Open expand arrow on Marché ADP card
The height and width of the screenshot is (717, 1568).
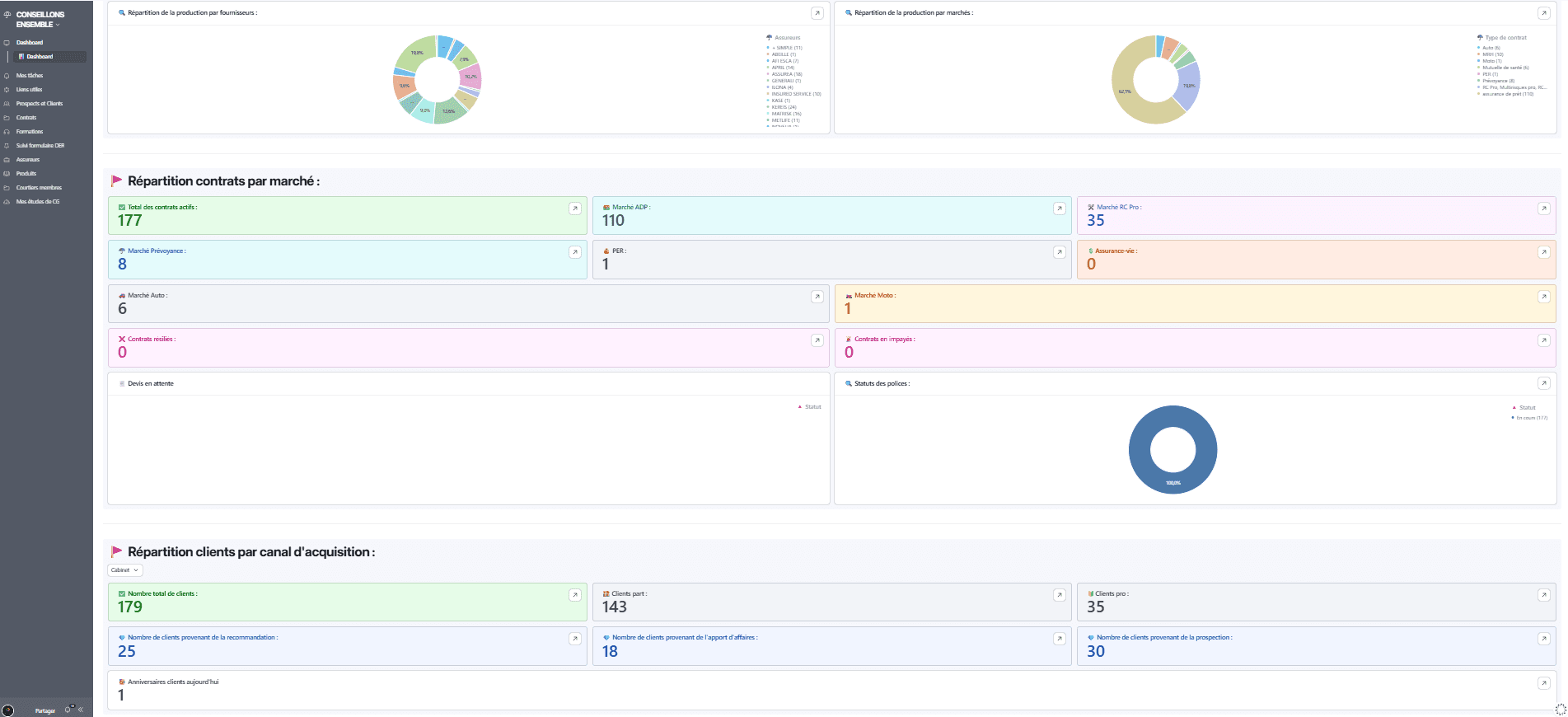[x=1059, y=209]
